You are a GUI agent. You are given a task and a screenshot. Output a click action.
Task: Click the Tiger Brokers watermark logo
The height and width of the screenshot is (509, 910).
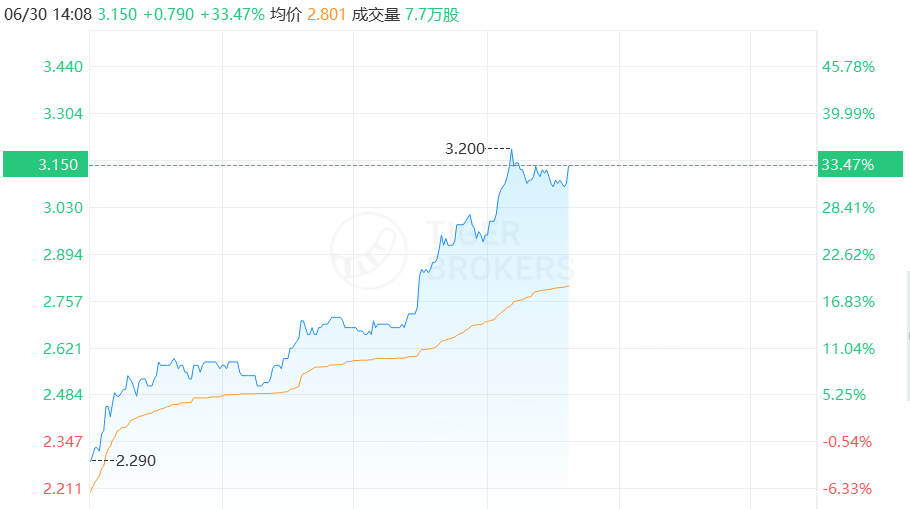[x=453, y=251]
